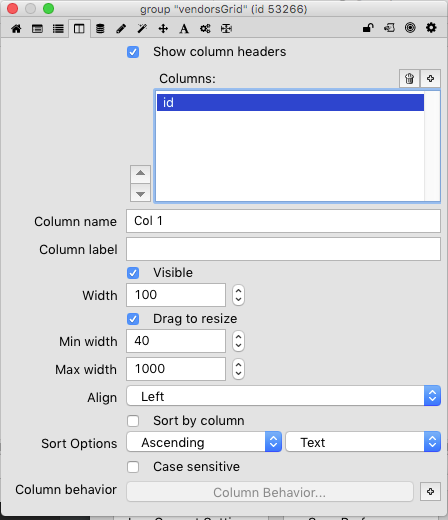Viewport: 448px width, 520px height.
Task: Delete the selected column with the trash icon
Action: pos(409,79)
